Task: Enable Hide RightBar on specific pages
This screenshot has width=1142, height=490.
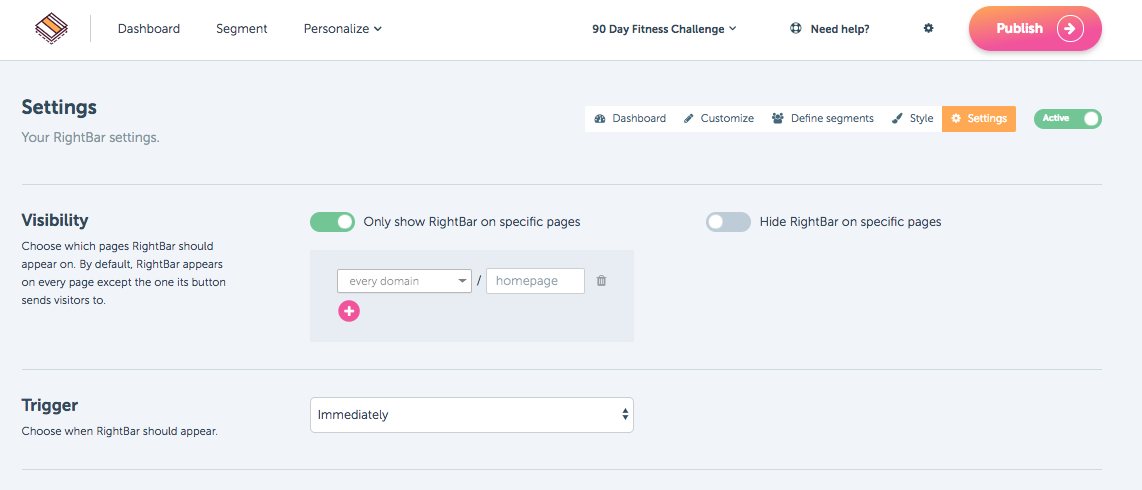Action: (x=728, y=222)
